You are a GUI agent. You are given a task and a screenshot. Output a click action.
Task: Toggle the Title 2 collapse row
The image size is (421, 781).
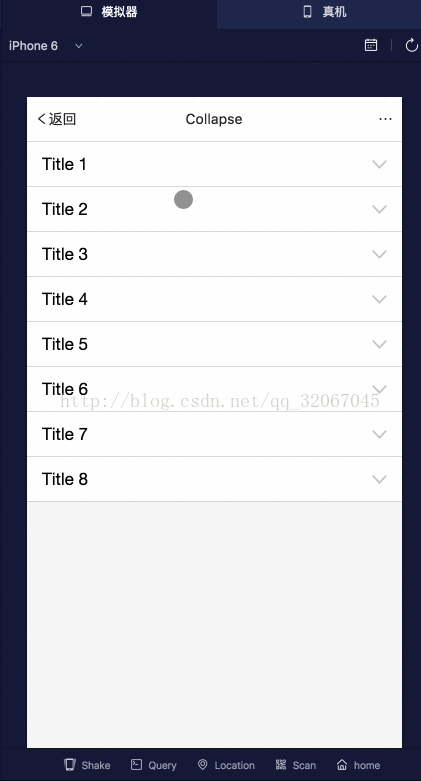click(x=214, y=209)
